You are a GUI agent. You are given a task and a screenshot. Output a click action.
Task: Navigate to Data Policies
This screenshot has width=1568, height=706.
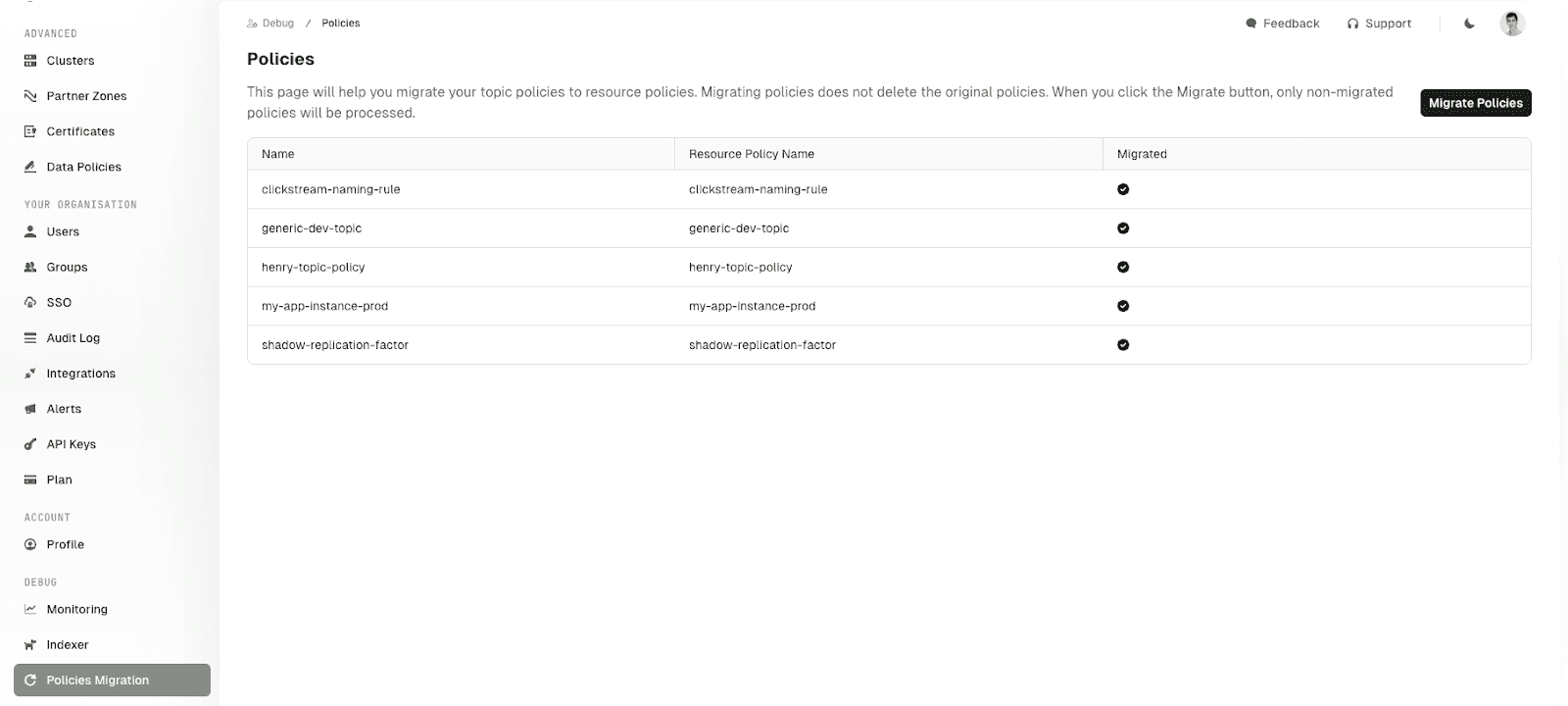84,167
